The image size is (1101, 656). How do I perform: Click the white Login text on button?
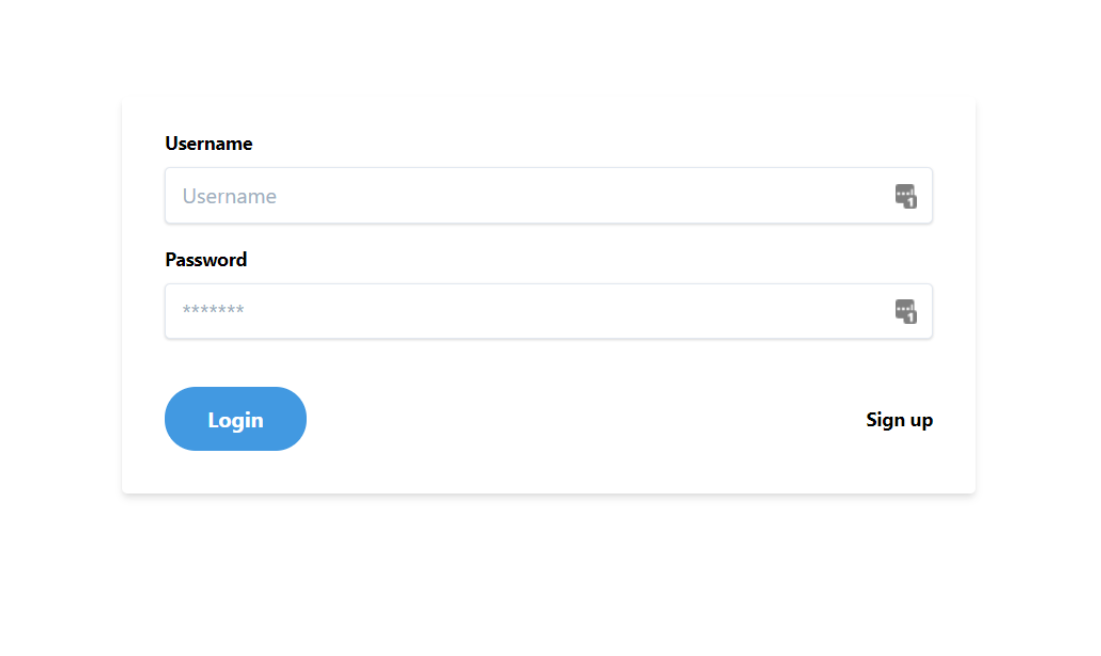coord(235,420)
